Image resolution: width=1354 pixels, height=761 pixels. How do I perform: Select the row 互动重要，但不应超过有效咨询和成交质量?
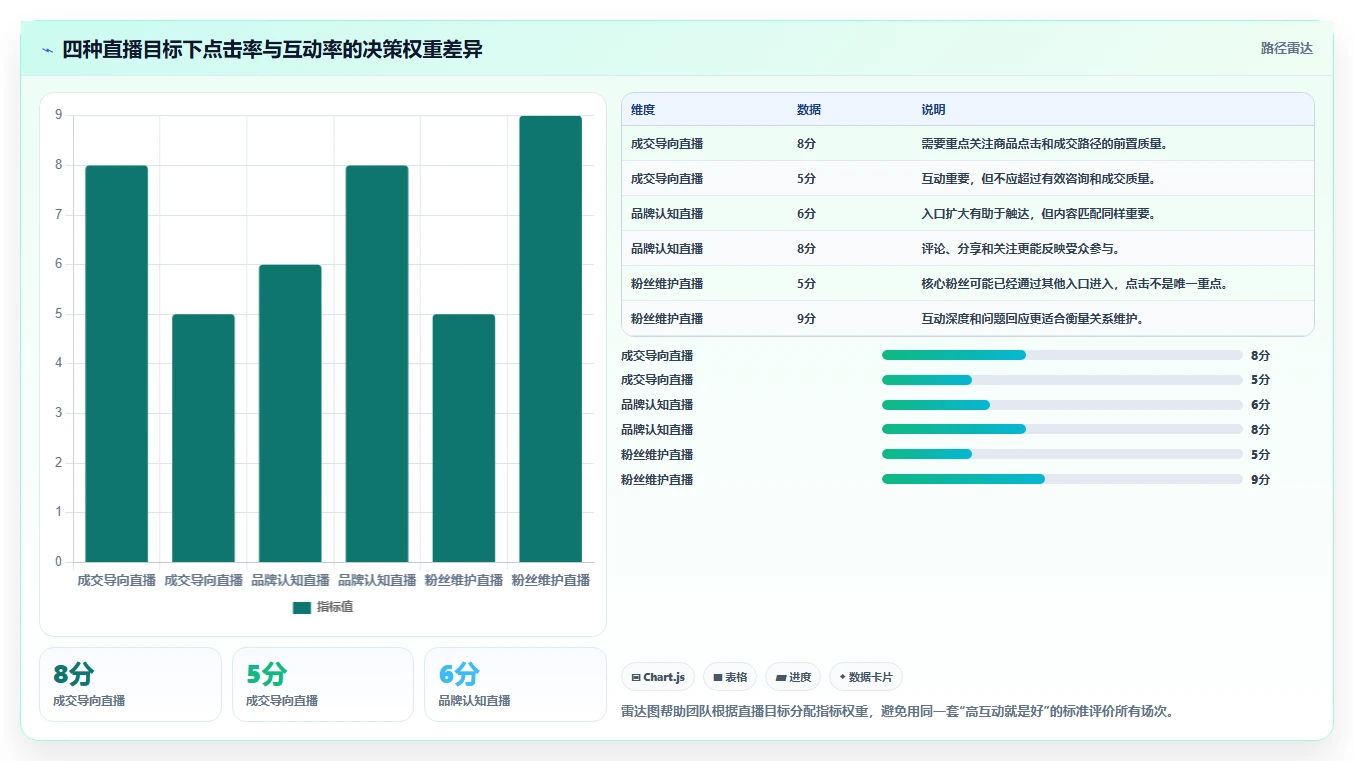pos(967,179)
